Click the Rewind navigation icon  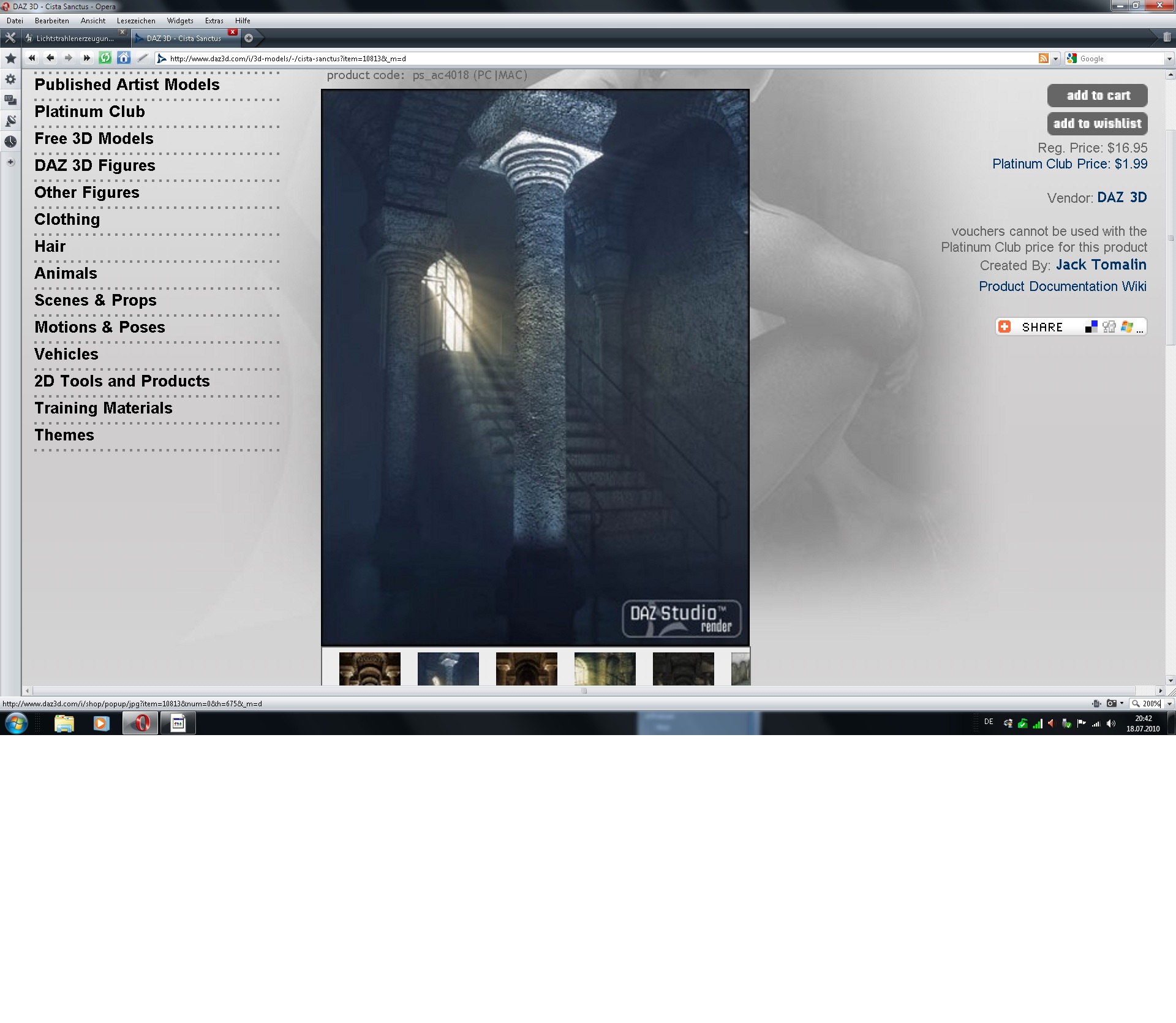coord(32,58)
